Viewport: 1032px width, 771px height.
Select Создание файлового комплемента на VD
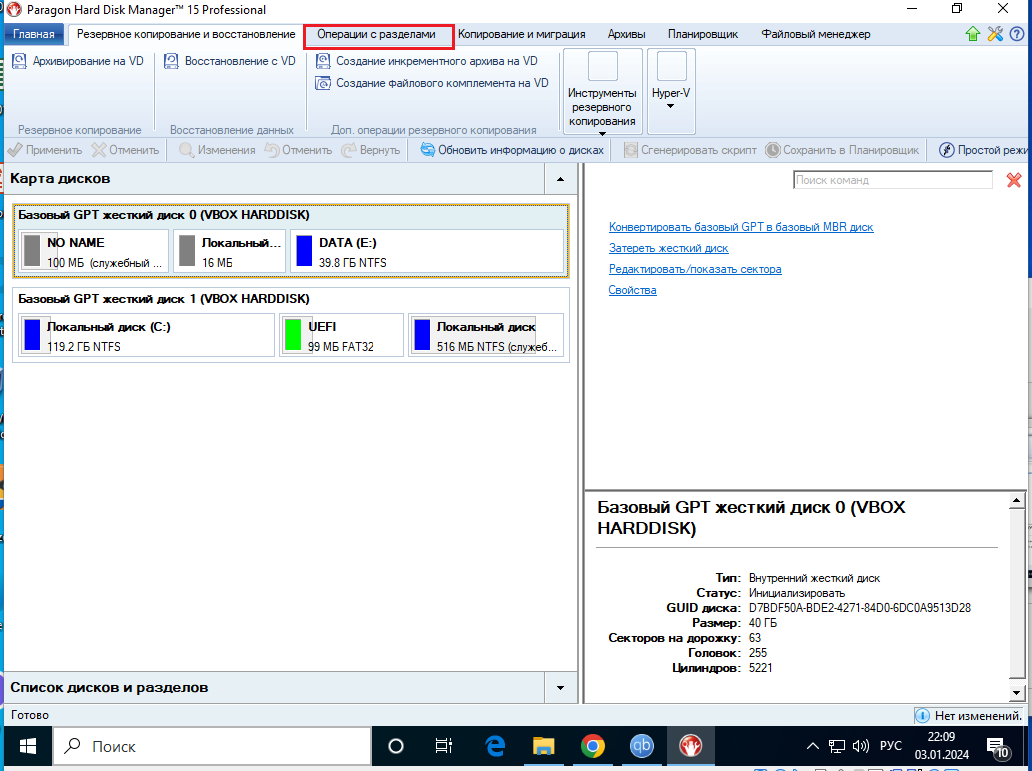(x=432, y=83)
